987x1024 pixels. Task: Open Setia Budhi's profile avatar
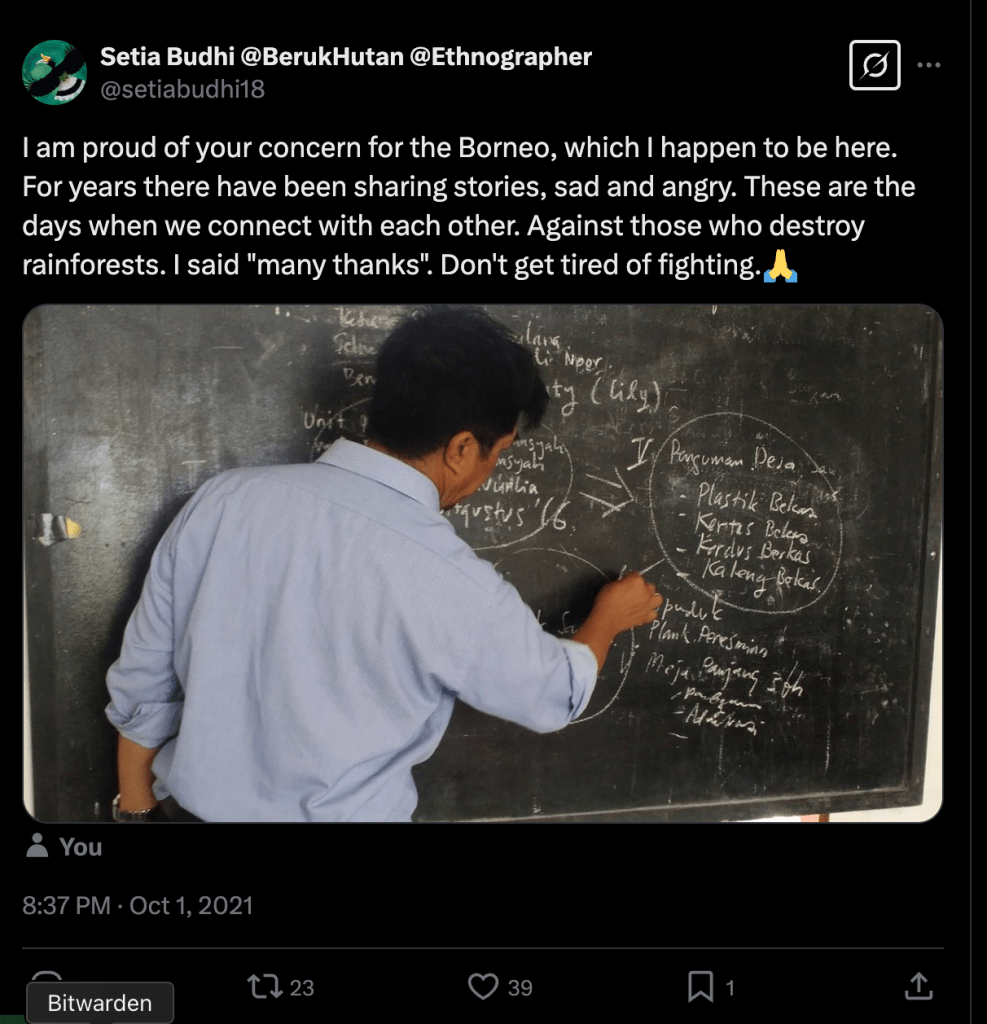54,72
